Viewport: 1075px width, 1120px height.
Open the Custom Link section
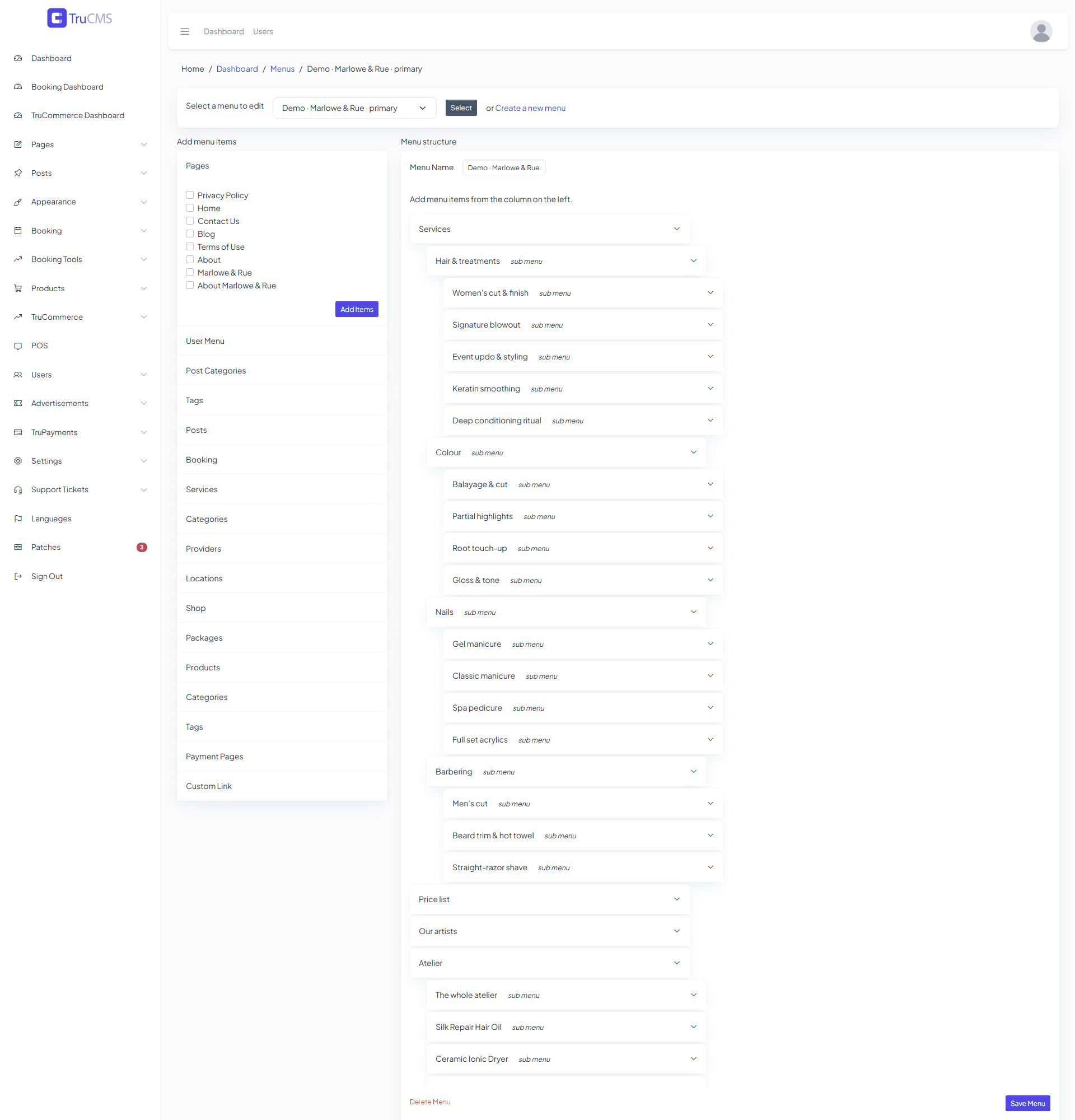(282, 786)
